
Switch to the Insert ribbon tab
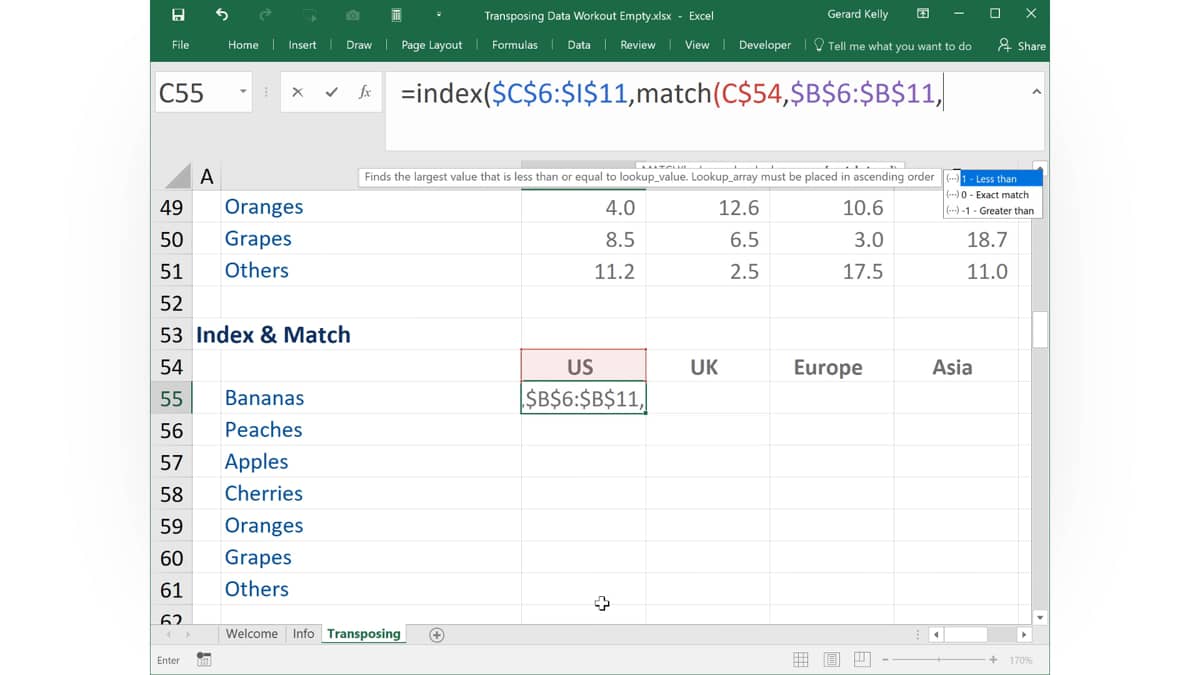pyautogui.click(x=302, y=45)
